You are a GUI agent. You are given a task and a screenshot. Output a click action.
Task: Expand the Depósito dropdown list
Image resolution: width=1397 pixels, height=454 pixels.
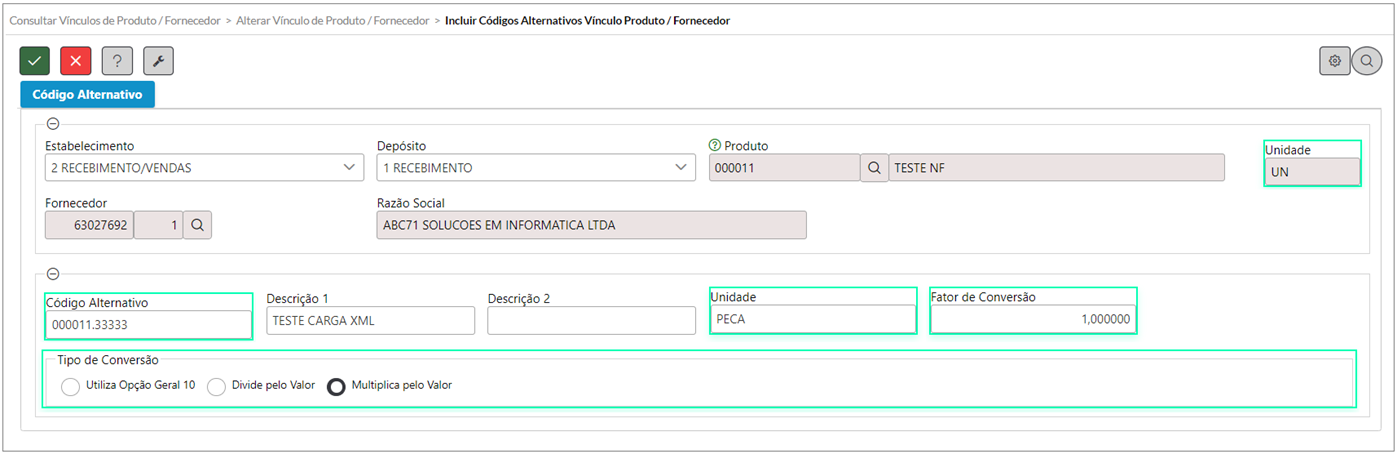coord(535,168)
